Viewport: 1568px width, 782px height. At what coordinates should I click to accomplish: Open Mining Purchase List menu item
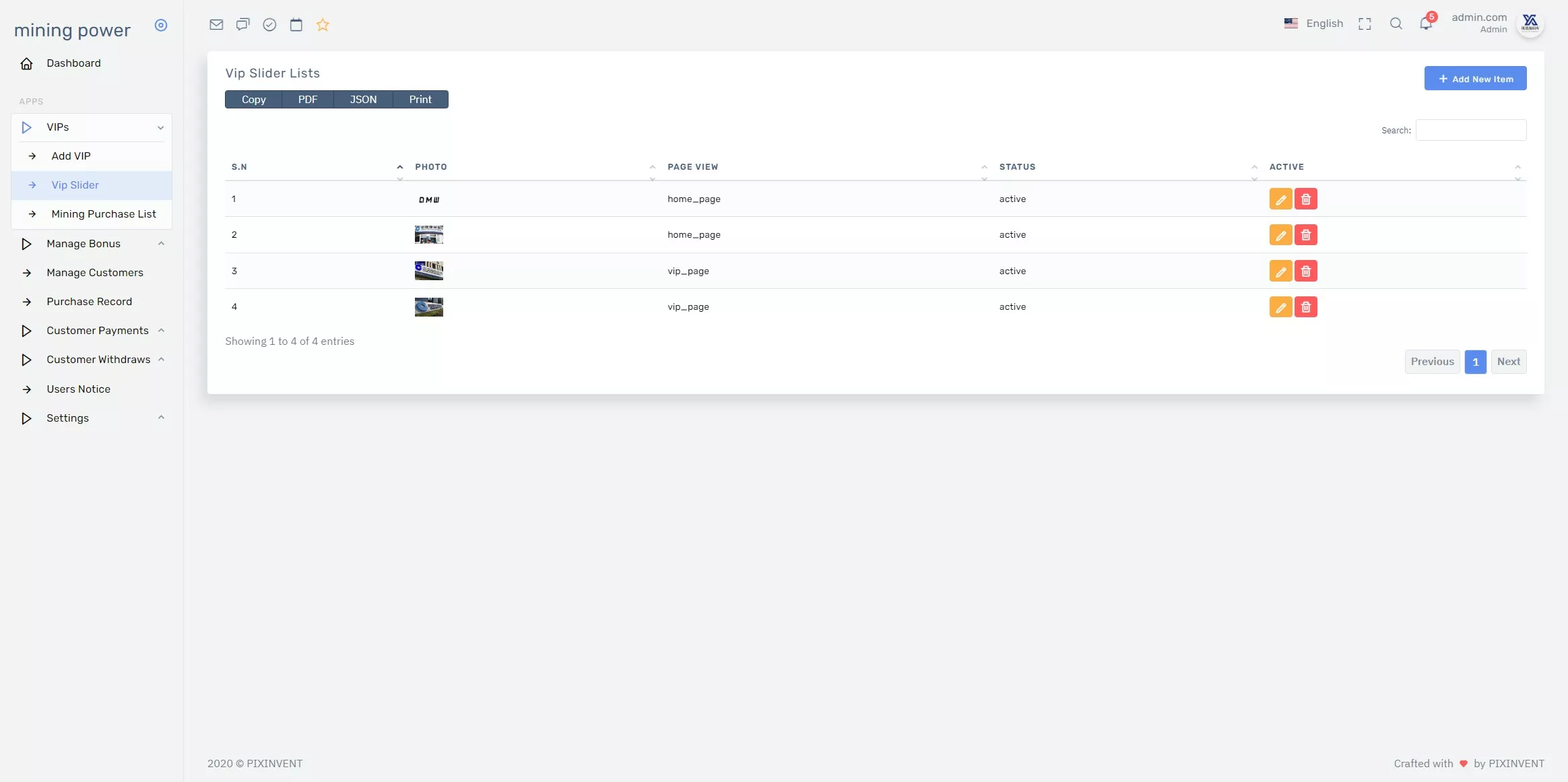click(104, 214)
